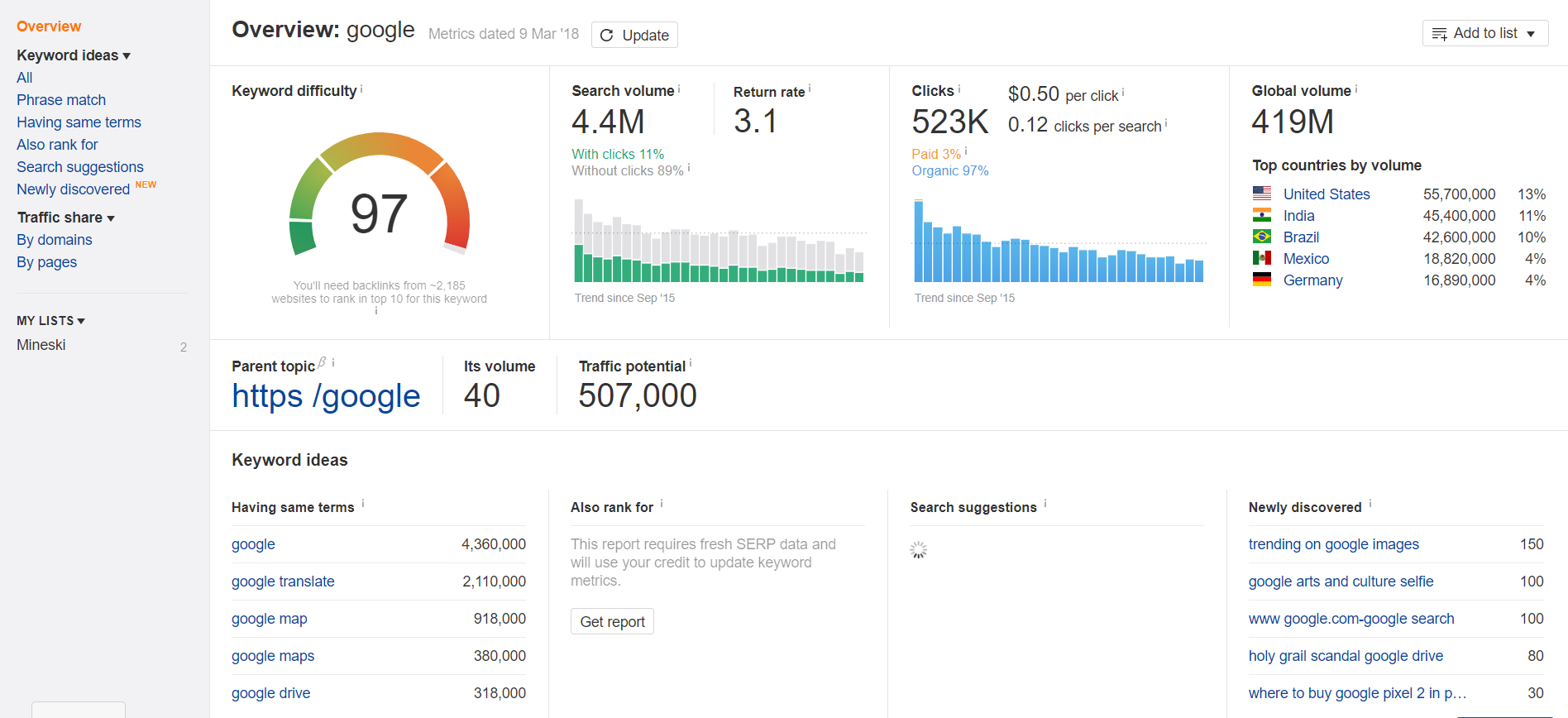This screenshot has height=718, width=1568.
Task: Click info icon beside Search volume
Action: tap(679, 89)
